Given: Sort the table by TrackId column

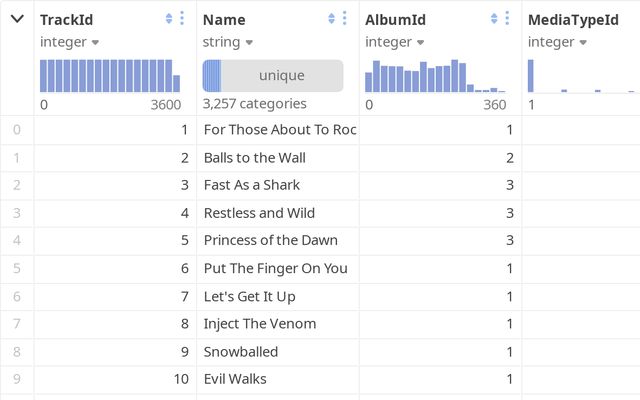Looking at the screenshot, I should click(x=168, y=19).
